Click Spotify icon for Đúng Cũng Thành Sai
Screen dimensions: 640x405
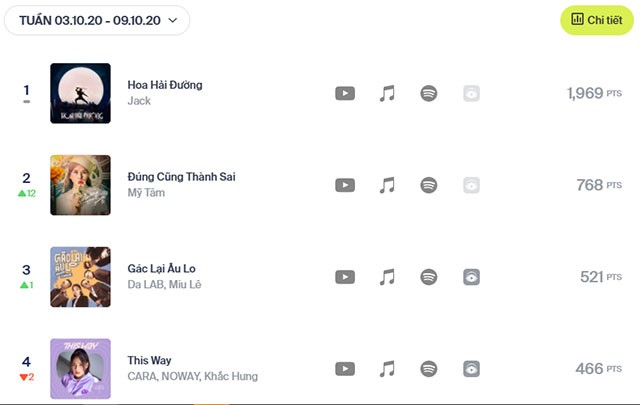(429, 185)
